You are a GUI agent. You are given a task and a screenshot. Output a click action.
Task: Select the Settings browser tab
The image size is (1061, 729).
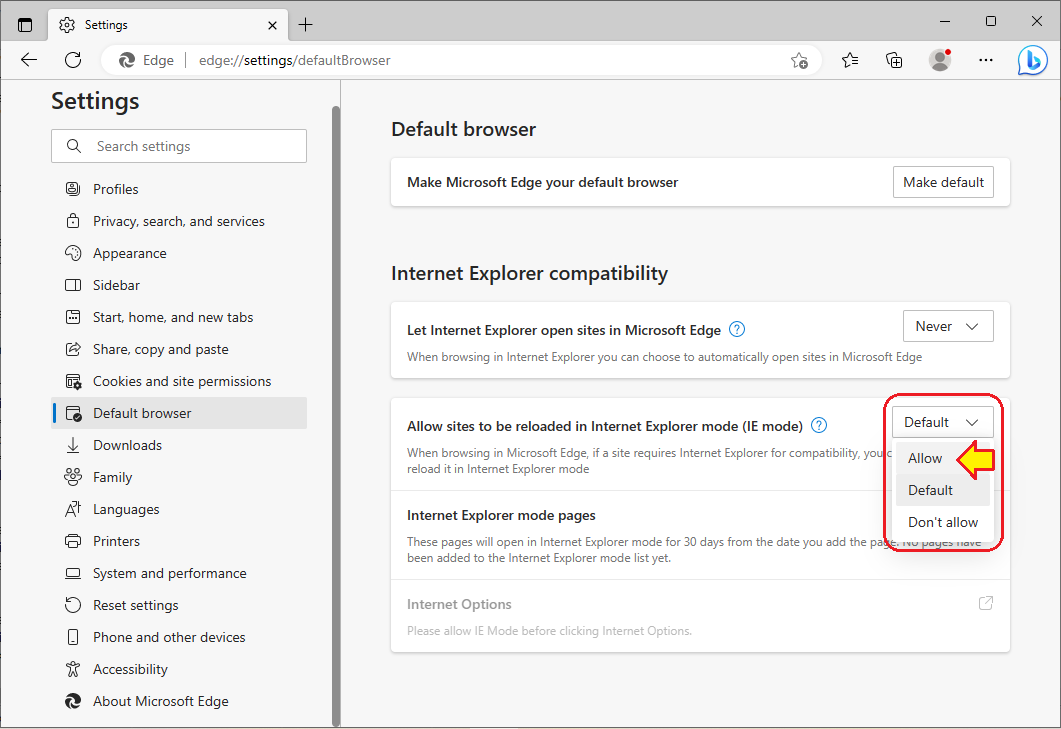point(168,25)
